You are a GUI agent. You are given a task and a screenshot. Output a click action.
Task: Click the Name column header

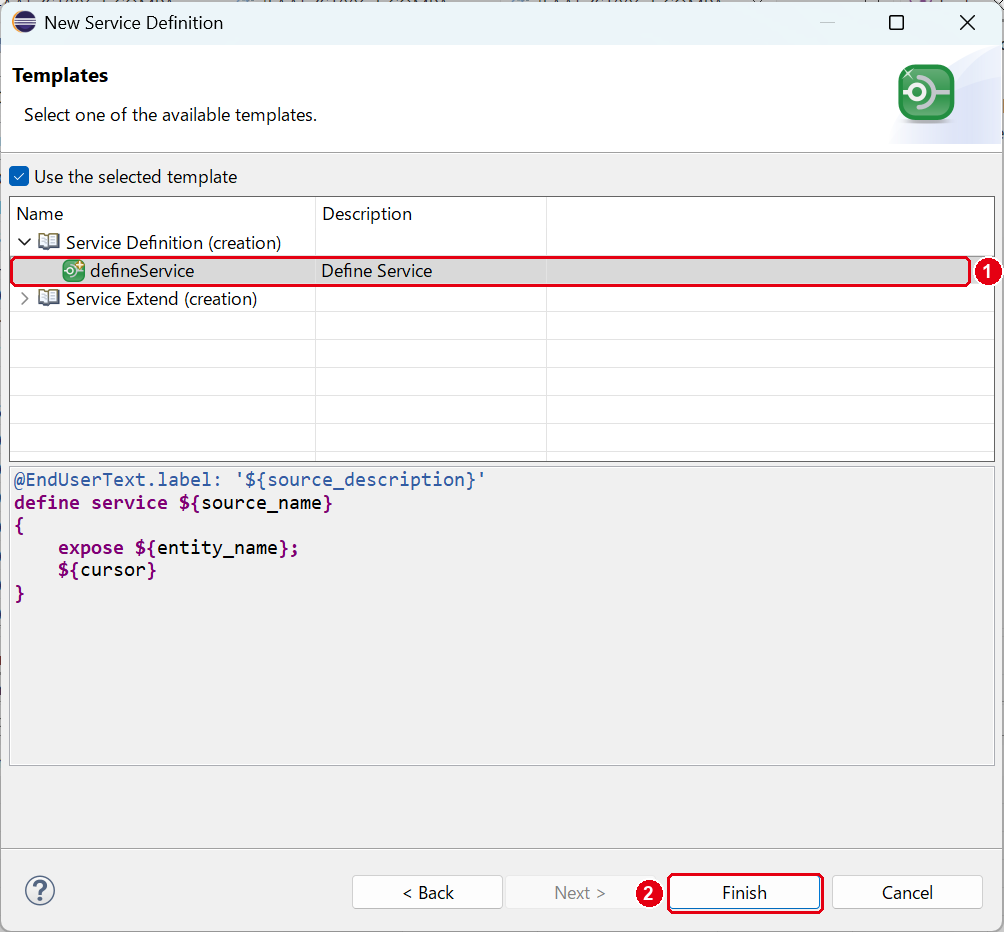[40, 214]
